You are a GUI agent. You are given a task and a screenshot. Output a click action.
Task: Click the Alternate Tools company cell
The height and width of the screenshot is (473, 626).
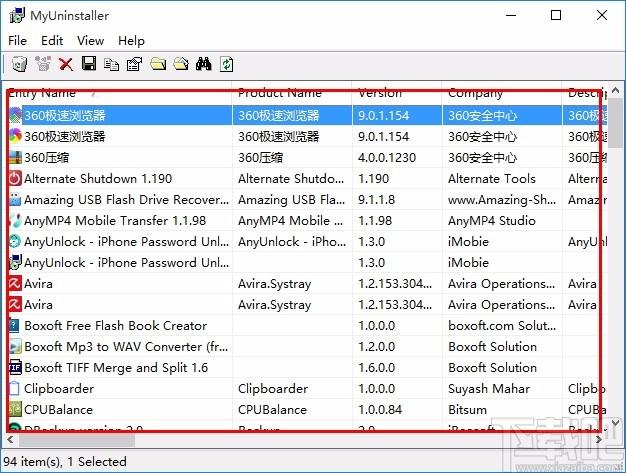click(491, 178)
